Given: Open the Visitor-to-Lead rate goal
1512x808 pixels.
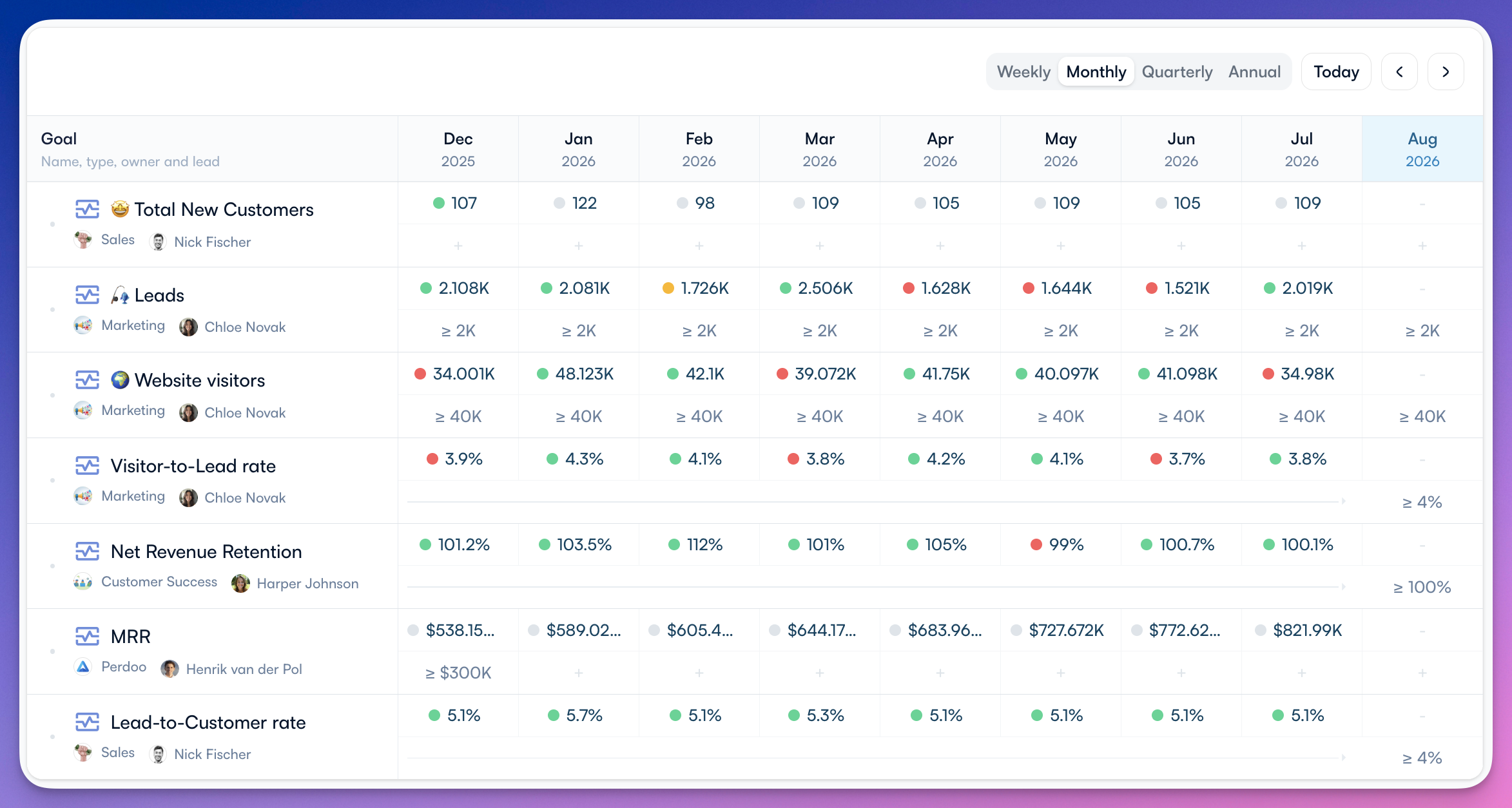Looking at the screenshot, I should 193,466.
